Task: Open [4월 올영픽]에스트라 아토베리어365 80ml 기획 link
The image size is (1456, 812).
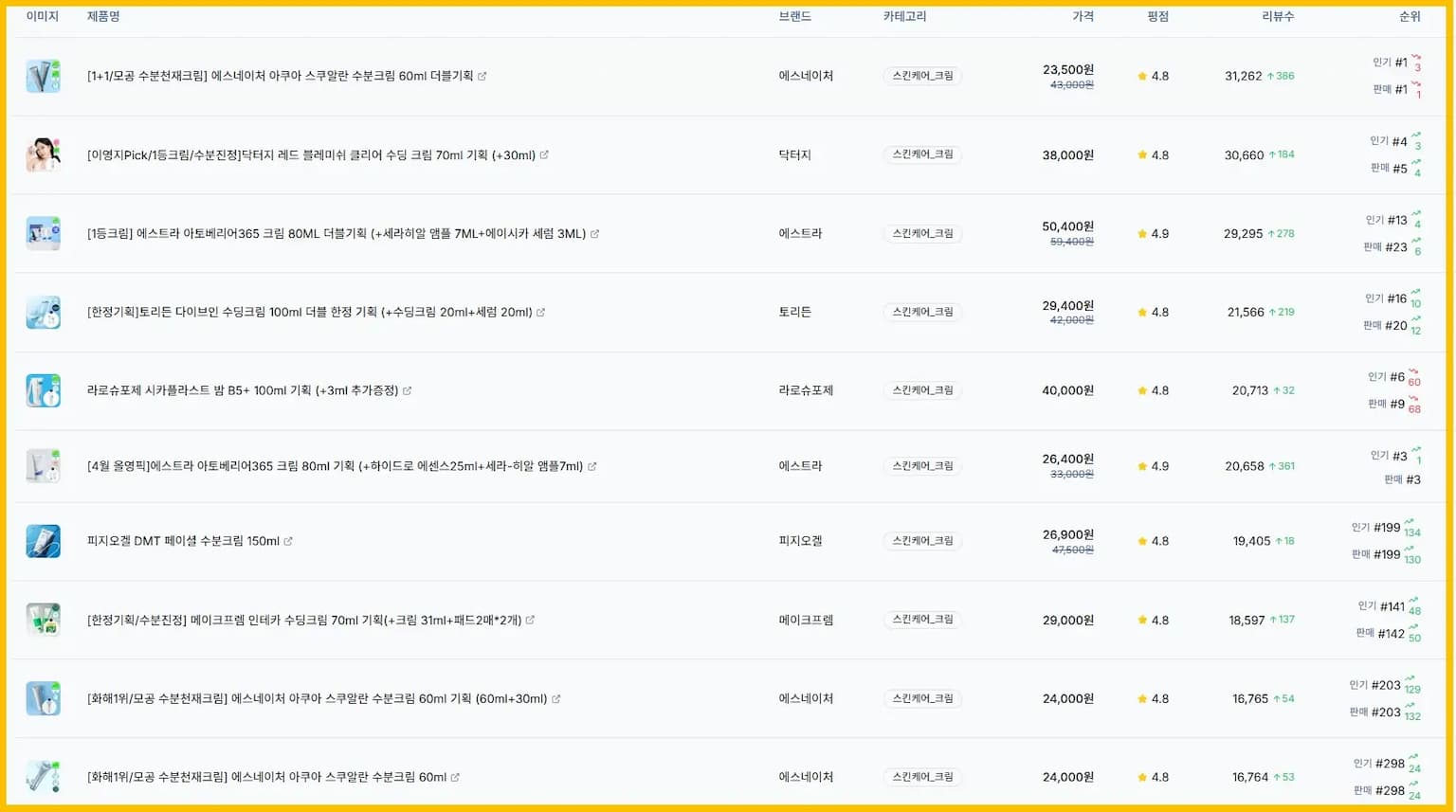Action: point(335,466)
